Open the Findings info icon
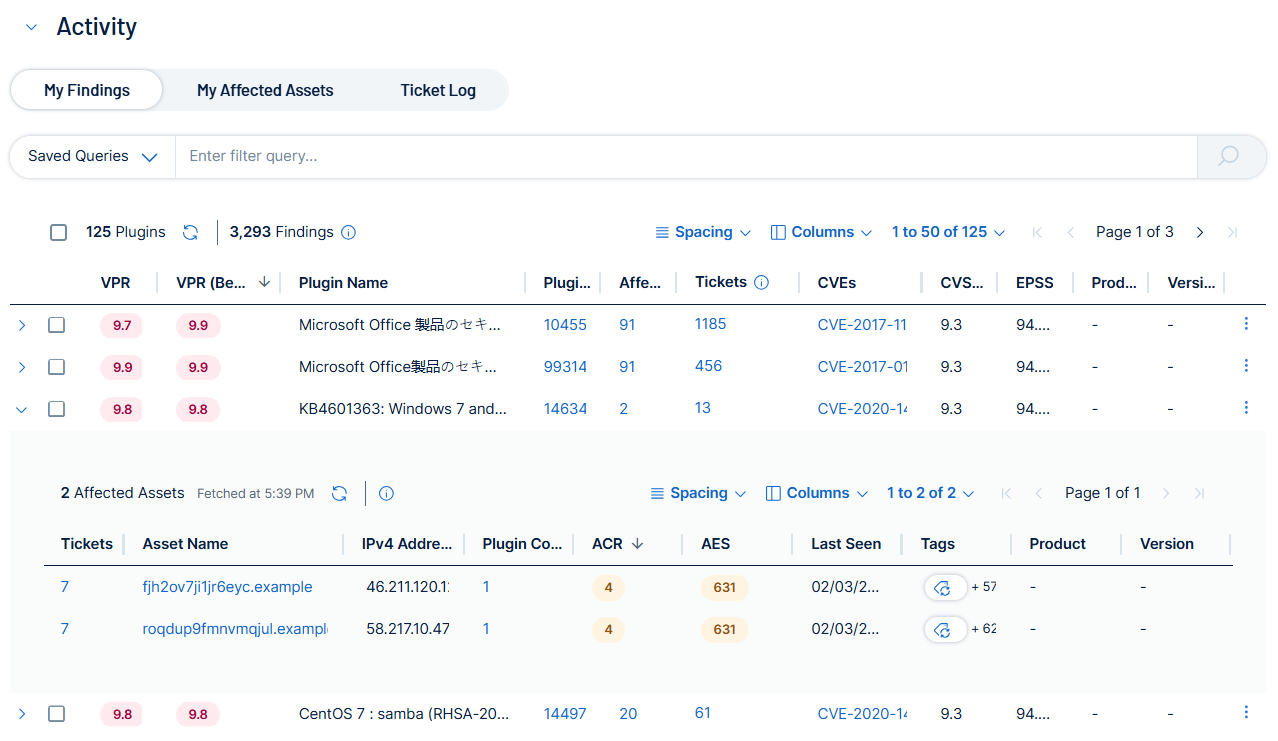 pos(348,232)
